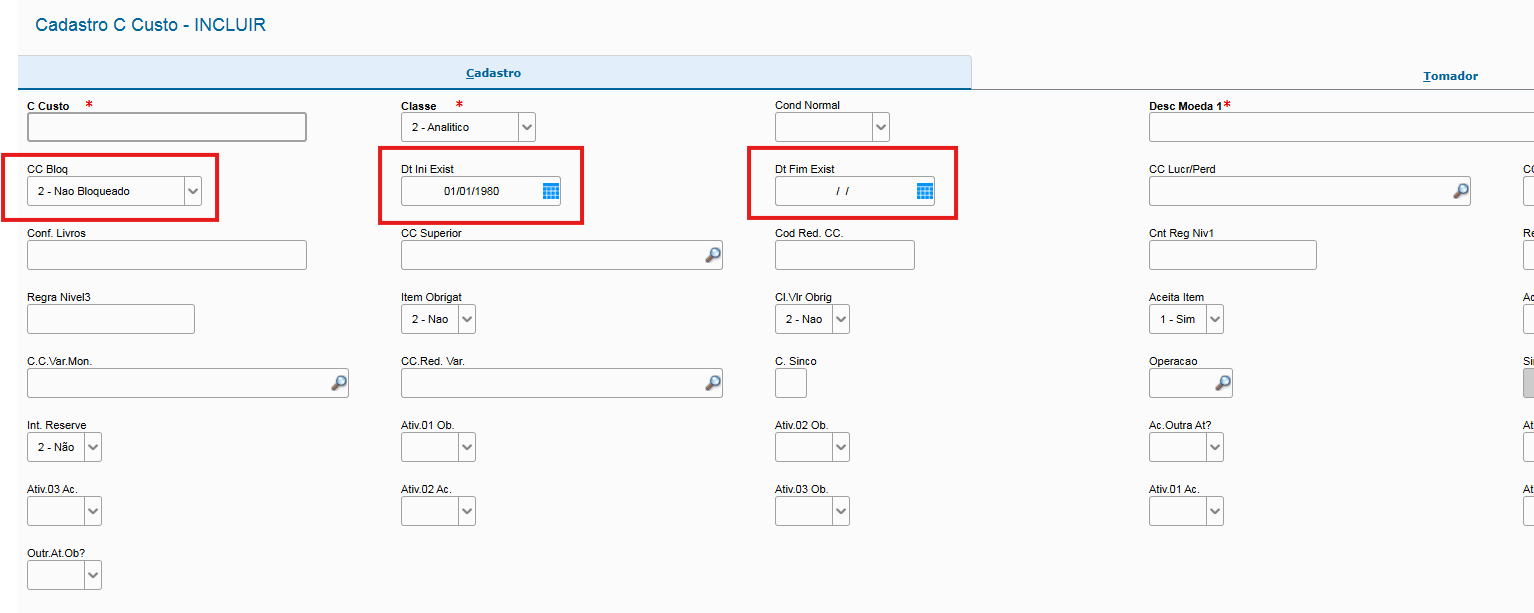Image resolution: width=1534 pixels, height=613 pixels.
Task: Expand the Cl.Vlr Obrig dropdown
Action: pos(841,319)
